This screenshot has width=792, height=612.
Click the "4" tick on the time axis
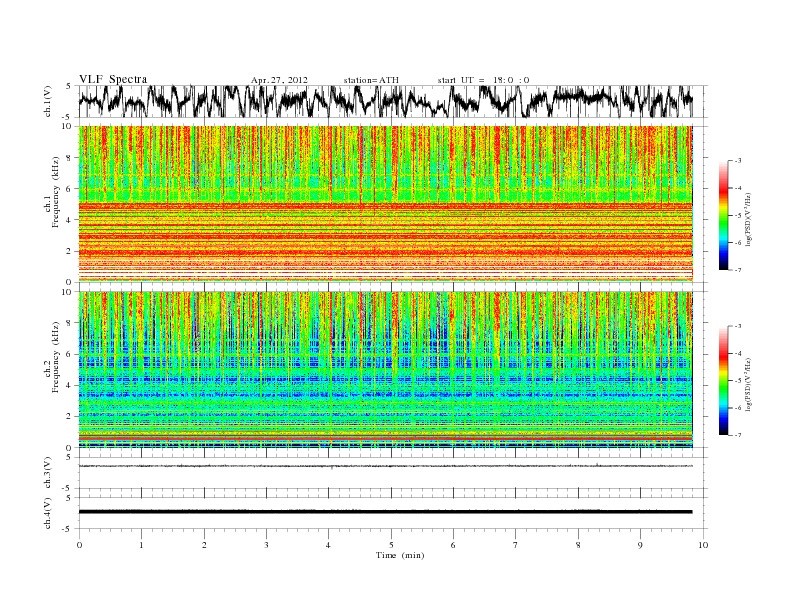point(328,545)
